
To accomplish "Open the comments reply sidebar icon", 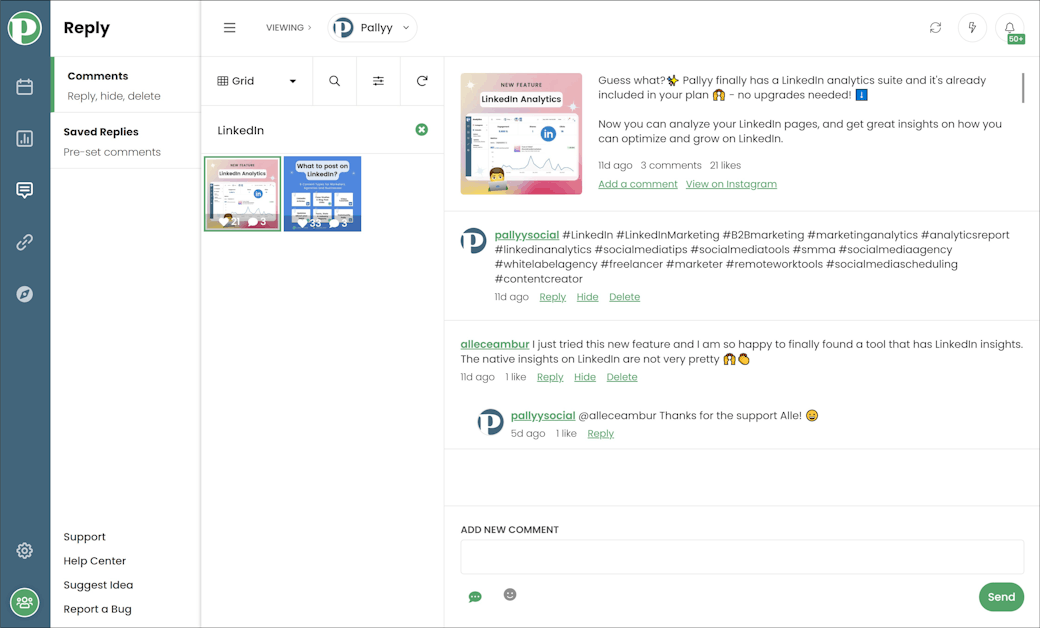I will pos(25,190).
